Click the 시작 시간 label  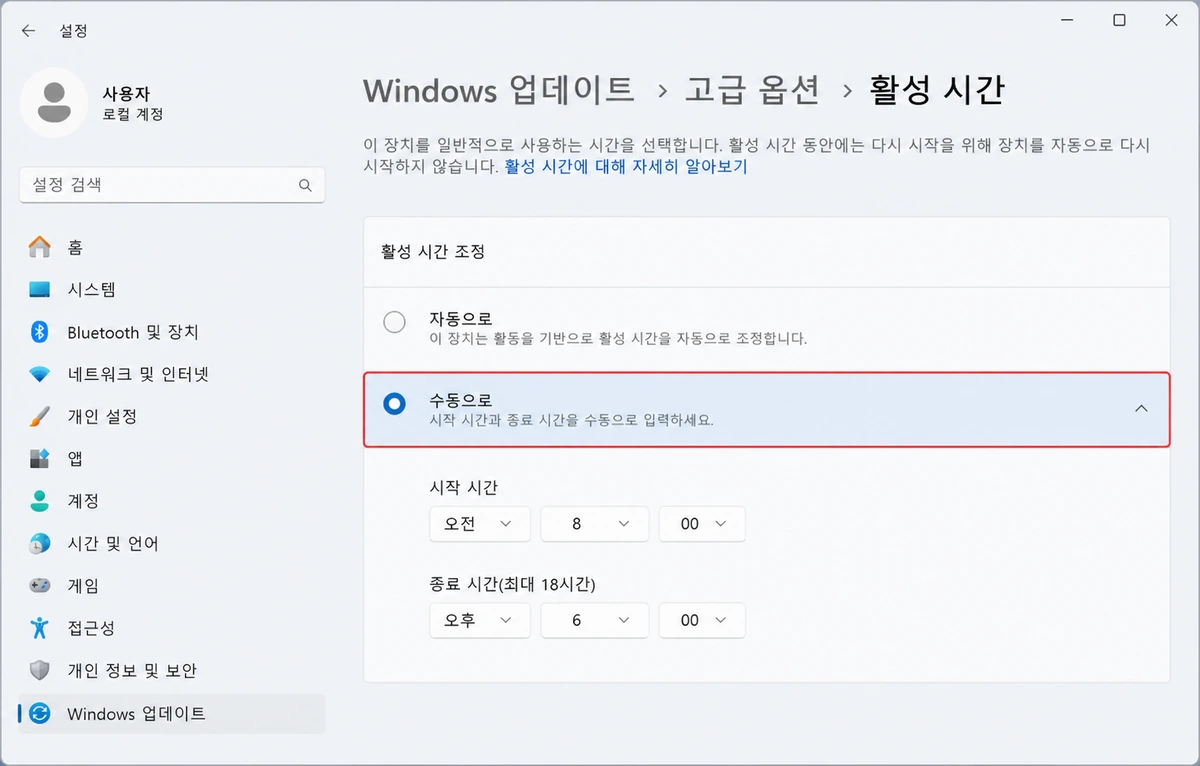463,487
